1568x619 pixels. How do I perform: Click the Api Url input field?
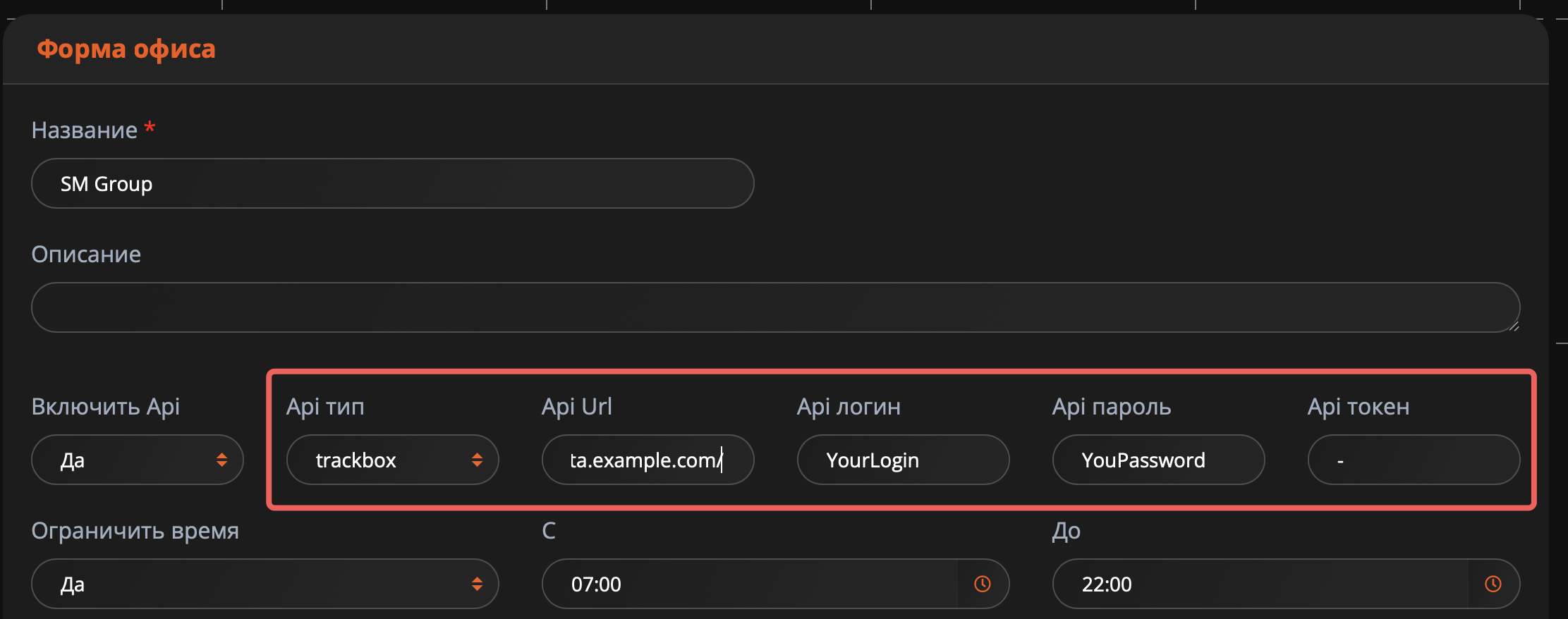click(x=648, y=460)
